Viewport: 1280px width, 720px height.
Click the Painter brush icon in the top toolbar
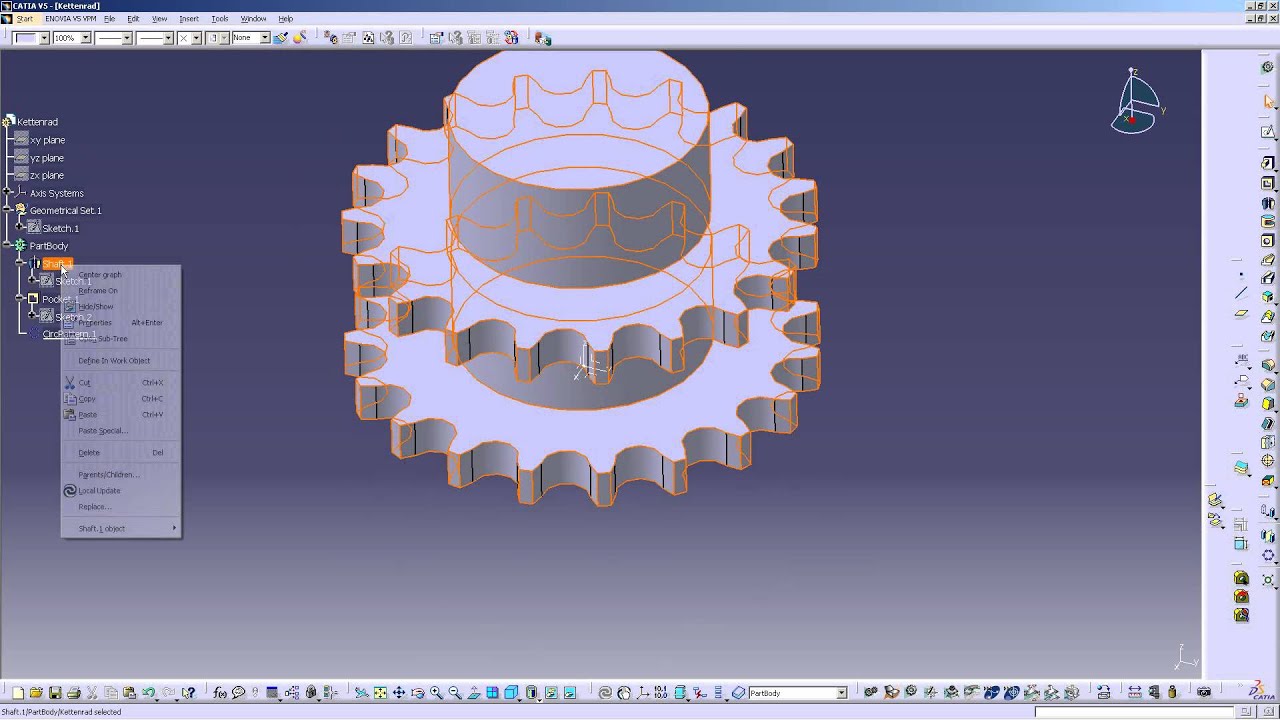[280, 38]
